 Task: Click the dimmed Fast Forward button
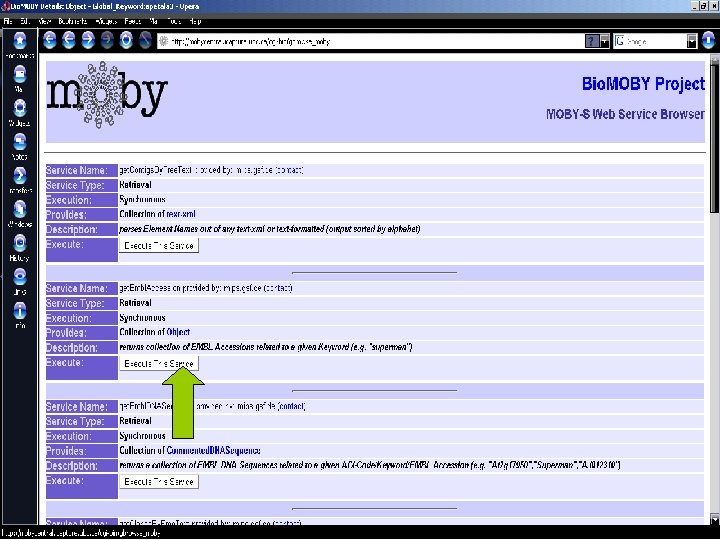click(107, 41)
